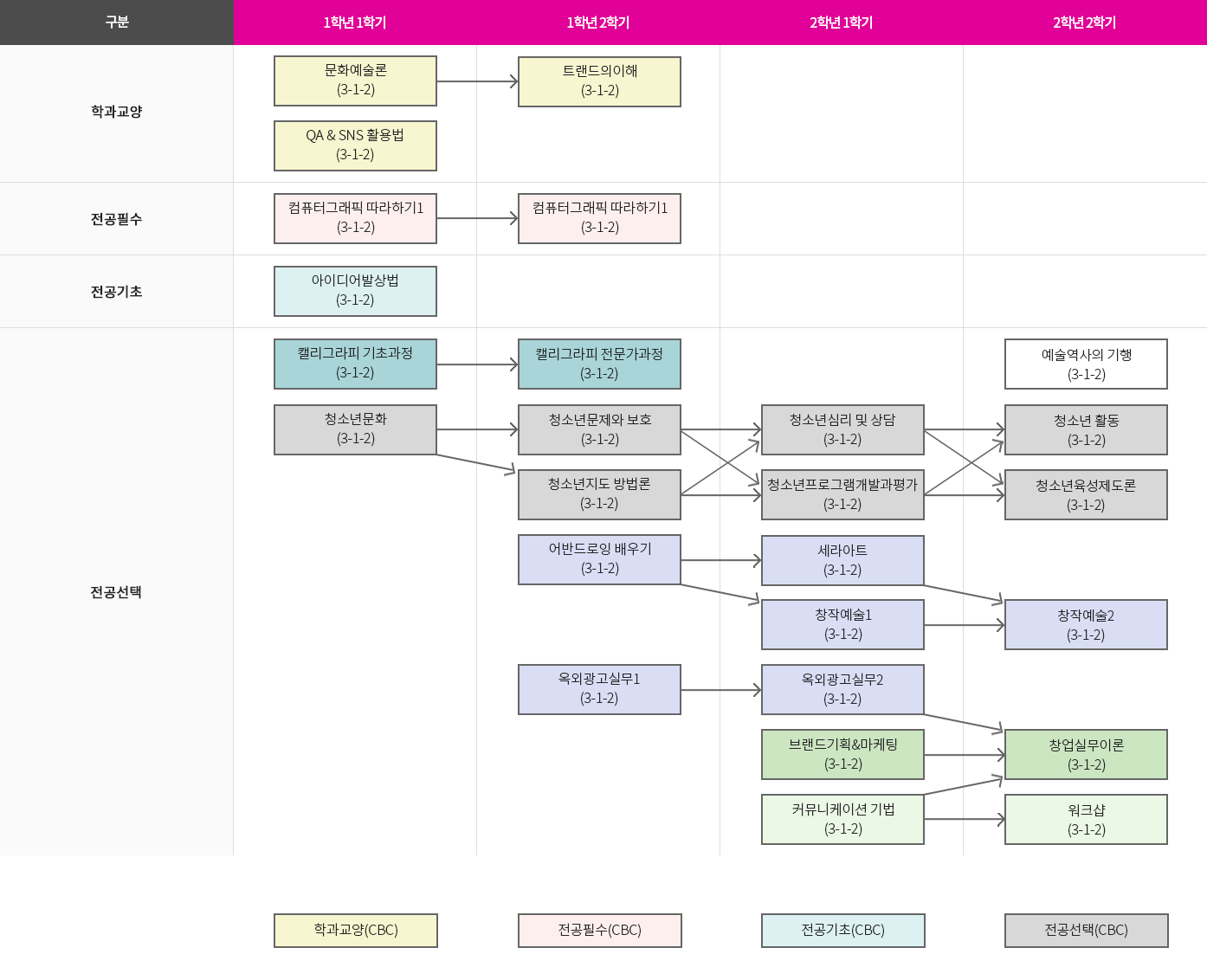Open the 문화예술론 course box
Viewport: 1207px width, 980px height.
coord(355,81)
